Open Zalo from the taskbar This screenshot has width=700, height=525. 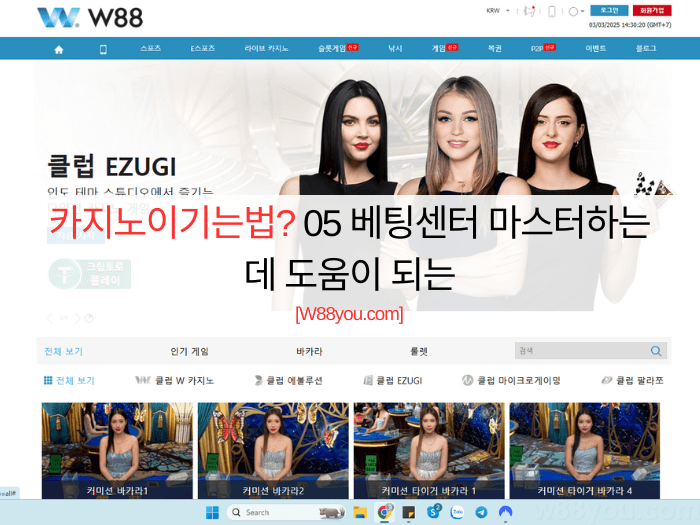pyautogui.click(x=457, y=512)
